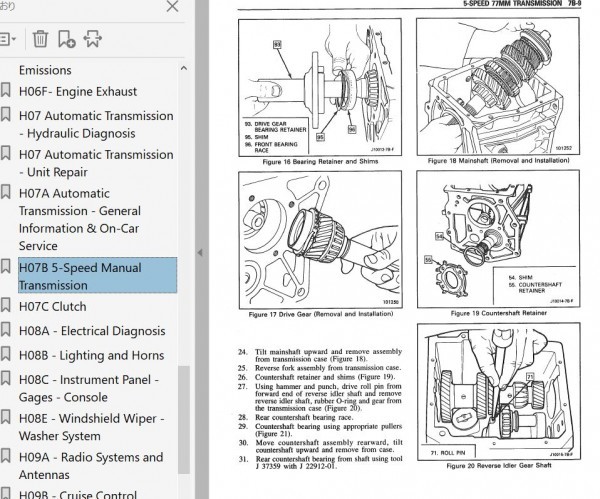Select the H07B 5-Speed Manual Transmission bookmark
Viewport: 600px width, 499px height.
pyautogui.click(x=97, y=276)
